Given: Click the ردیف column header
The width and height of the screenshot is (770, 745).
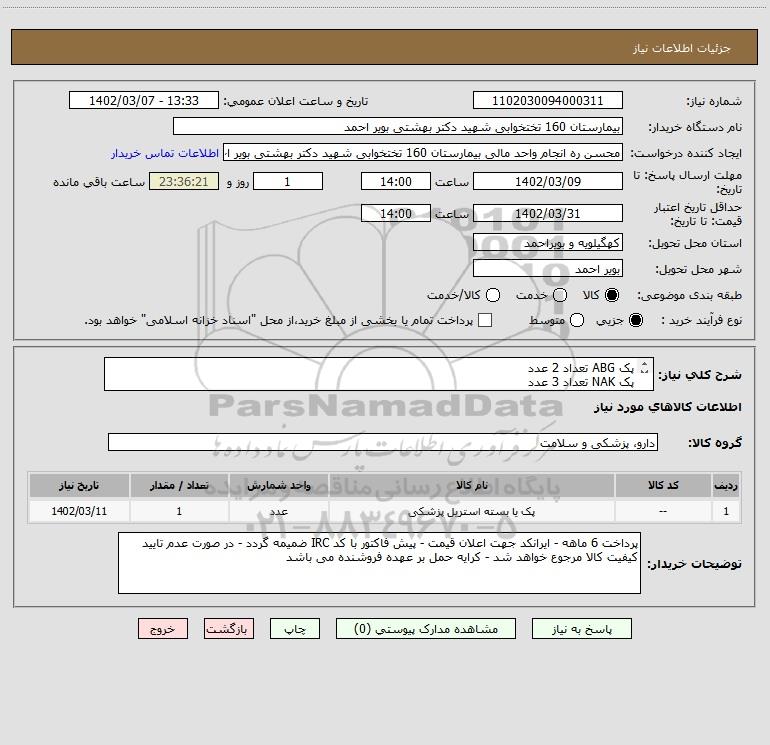Looking at the screenshot, I should (x=726, y=485).
